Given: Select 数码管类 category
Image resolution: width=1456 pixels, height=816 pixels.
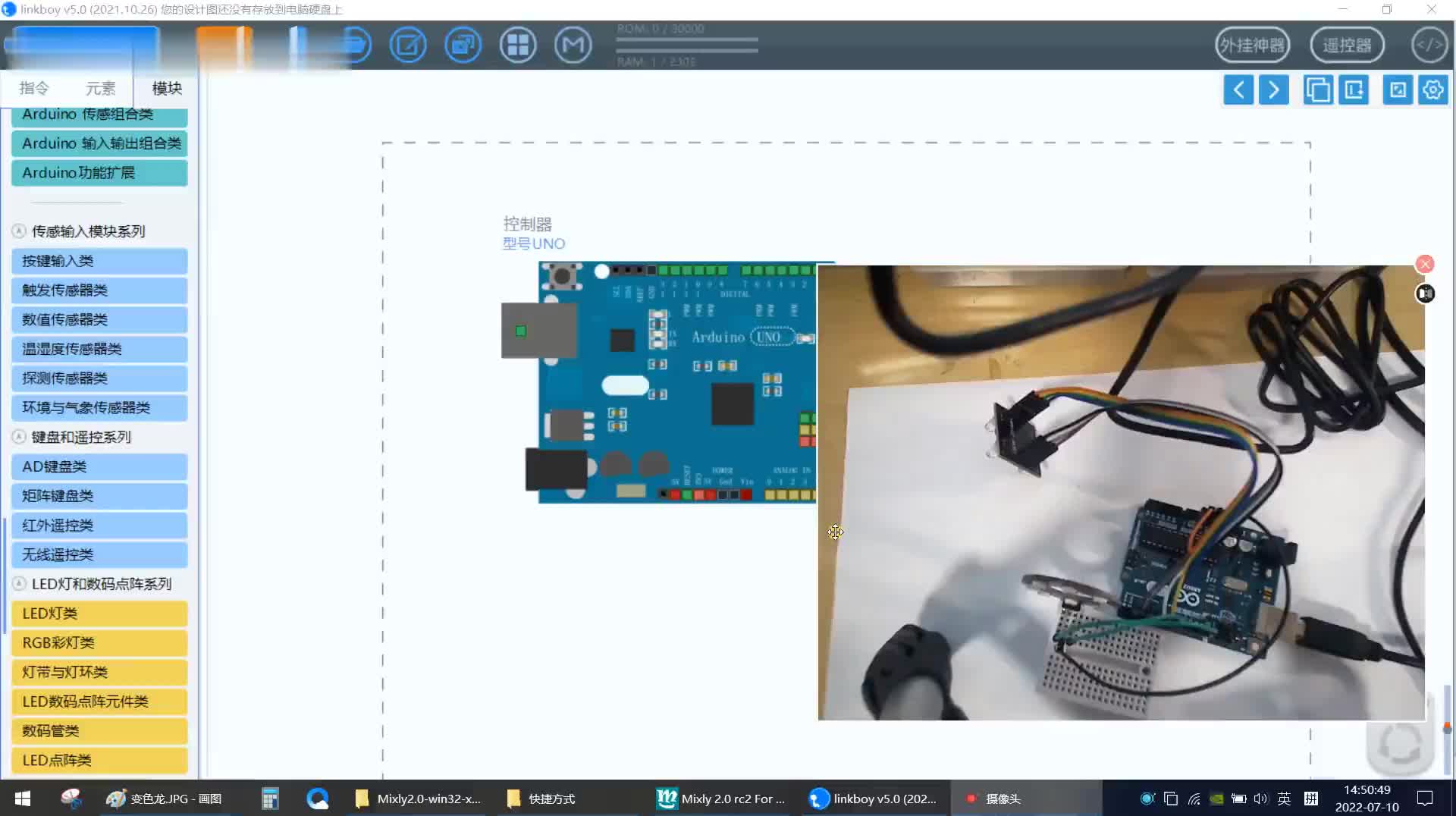Looking at the screenshot, I should (99, 731).
